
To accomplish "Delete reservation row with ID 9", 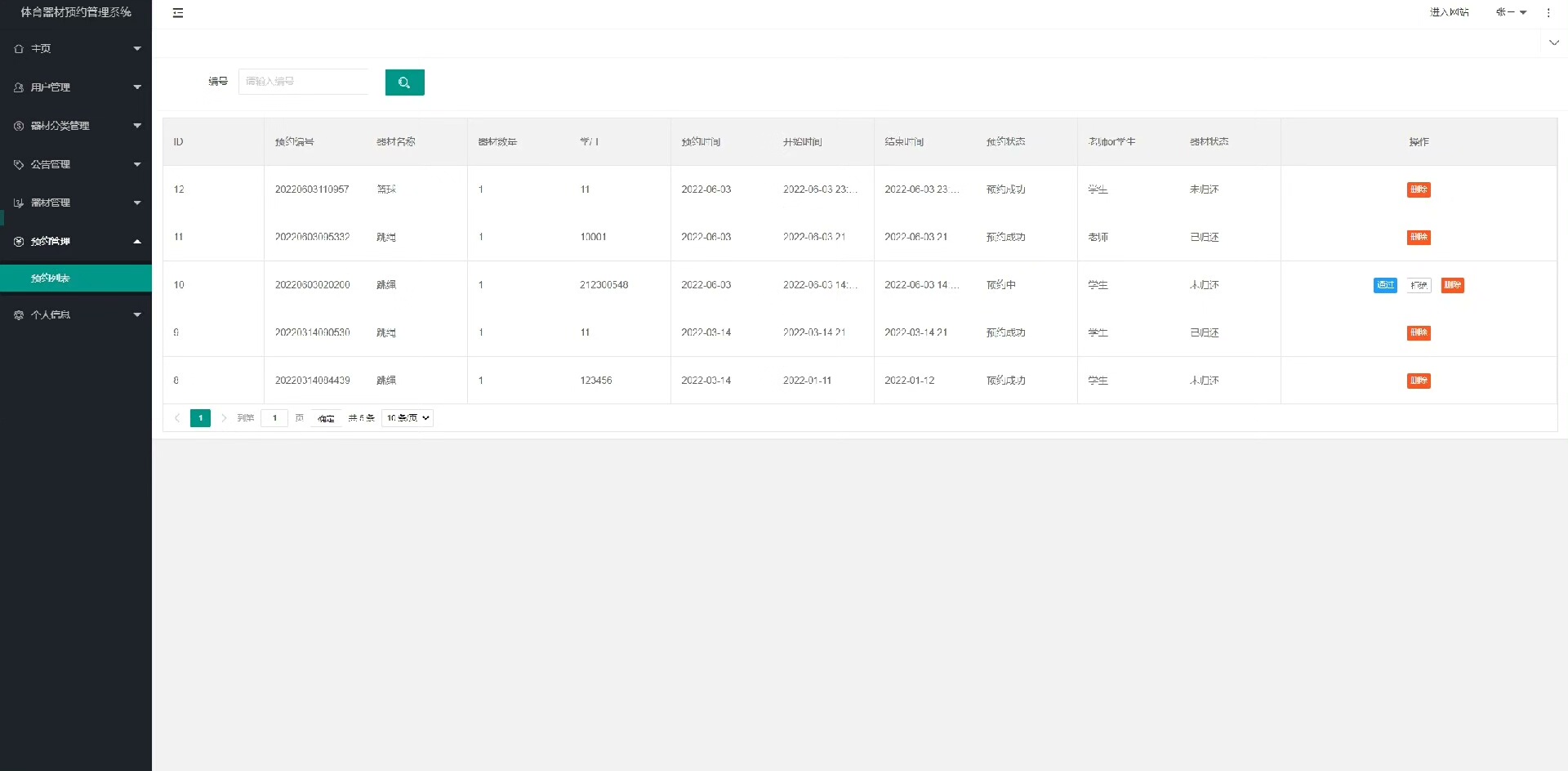I will point(1419,333).
